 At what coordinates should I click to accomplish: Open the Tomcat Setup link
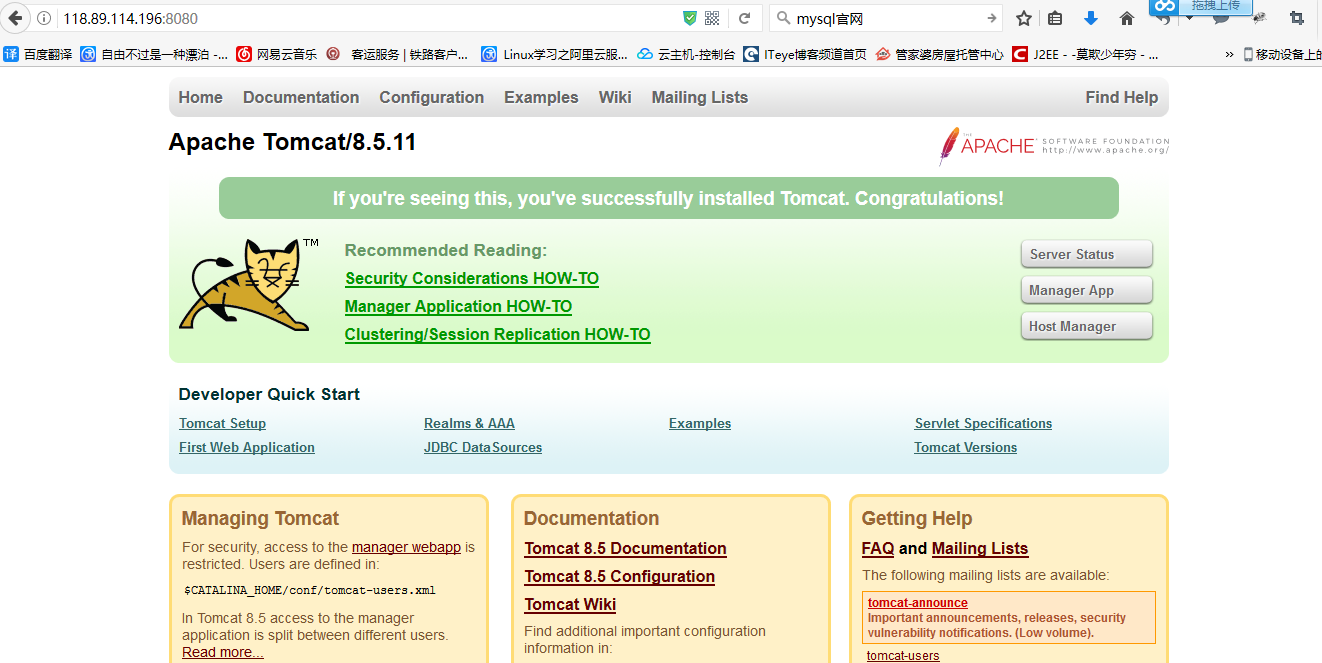222,423
